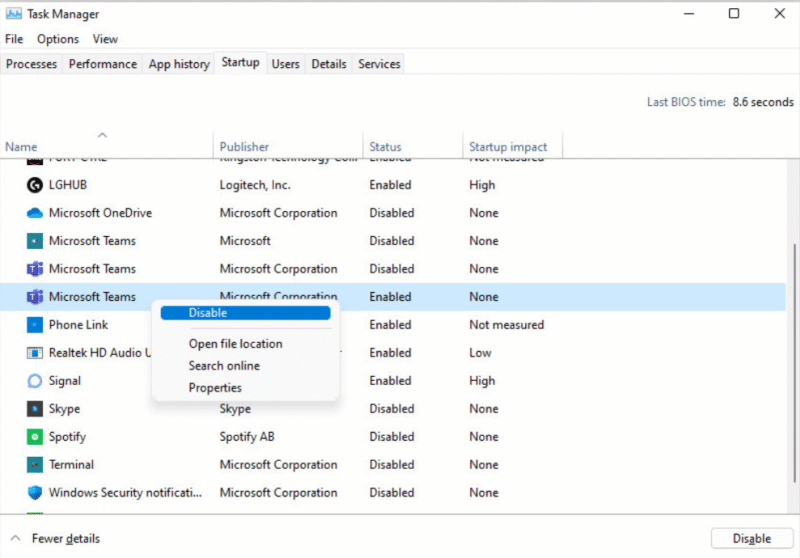
Task: Click the LGHUB app icon
Action: (x=34, y=185)
